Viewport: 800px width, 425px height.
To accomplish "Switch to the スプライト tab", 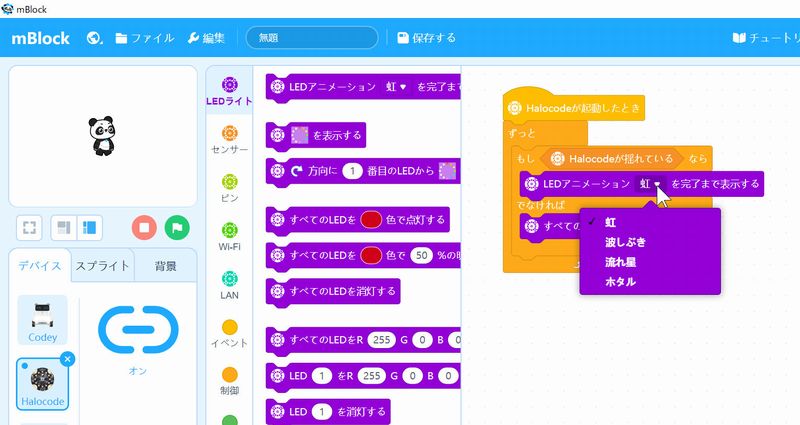I will (x=102, y=266).
